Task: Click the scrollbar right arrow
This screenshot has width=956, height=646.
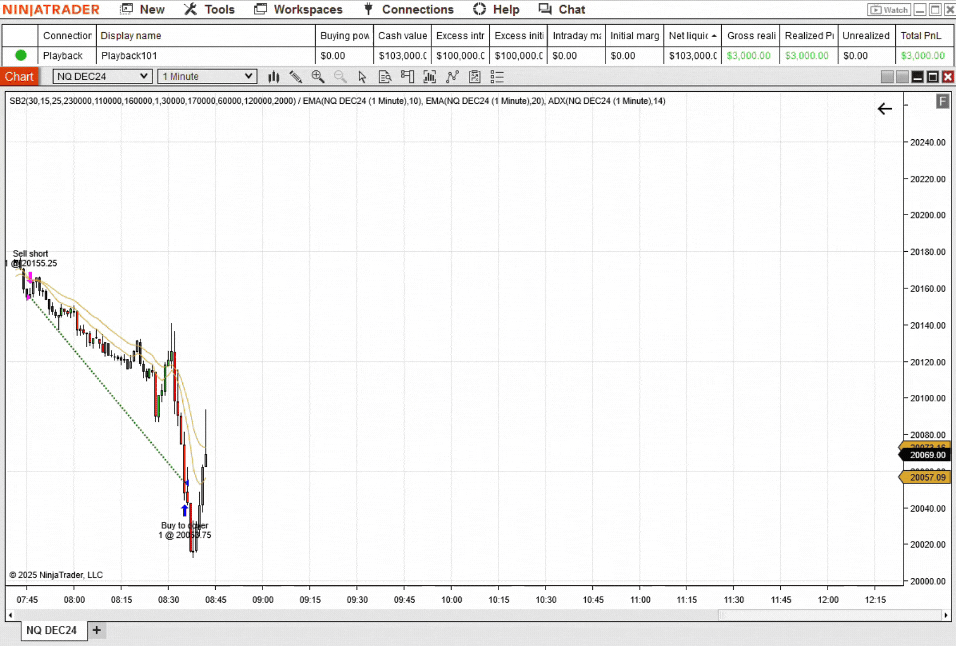Action: (x=947, y=616)
